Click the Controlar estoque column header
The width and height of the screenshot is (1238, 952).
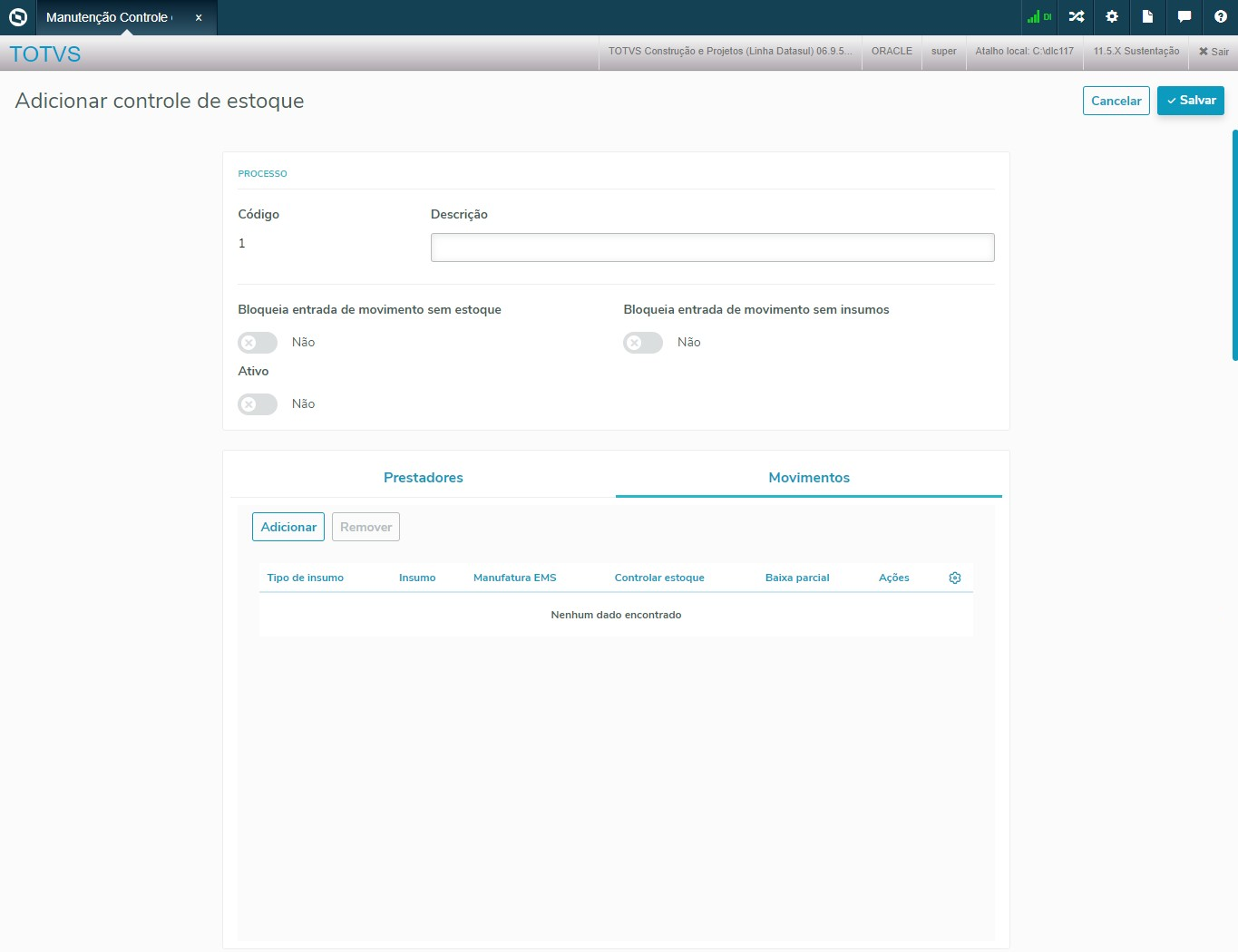(x=659, y=578)
